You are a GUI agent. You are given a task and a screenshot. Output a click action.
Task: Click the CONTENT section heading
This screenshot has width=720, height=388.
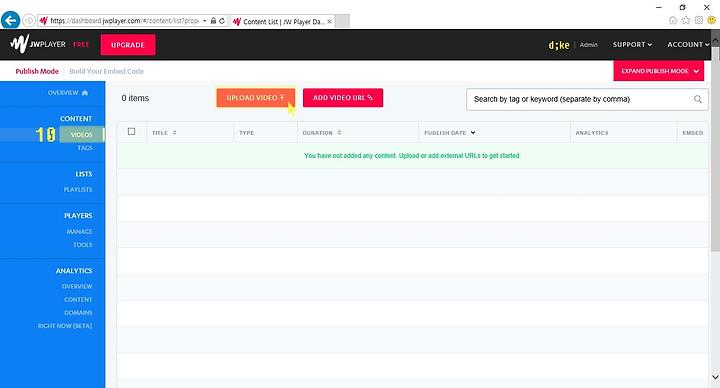76,118
